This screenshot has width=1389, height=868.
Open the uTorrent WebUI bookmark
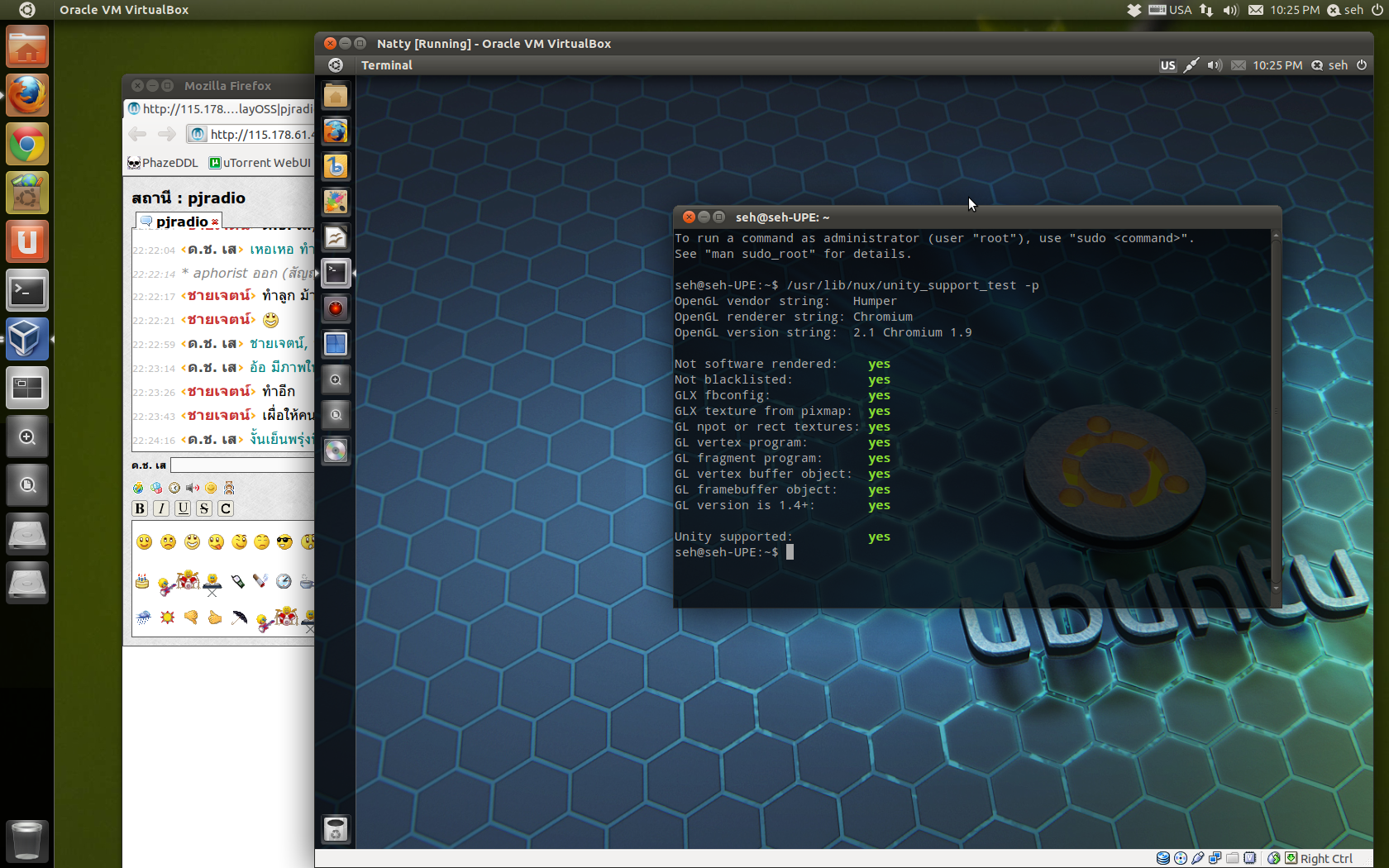click(260, 163)
